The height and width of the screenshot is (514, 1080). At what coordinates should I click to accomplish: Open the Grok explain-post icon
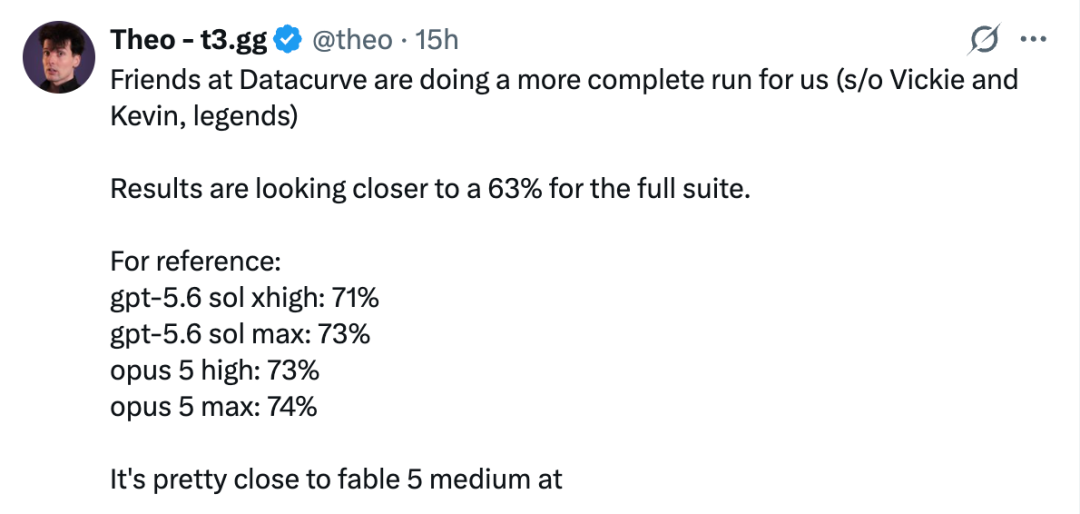(x=982, y=39)
